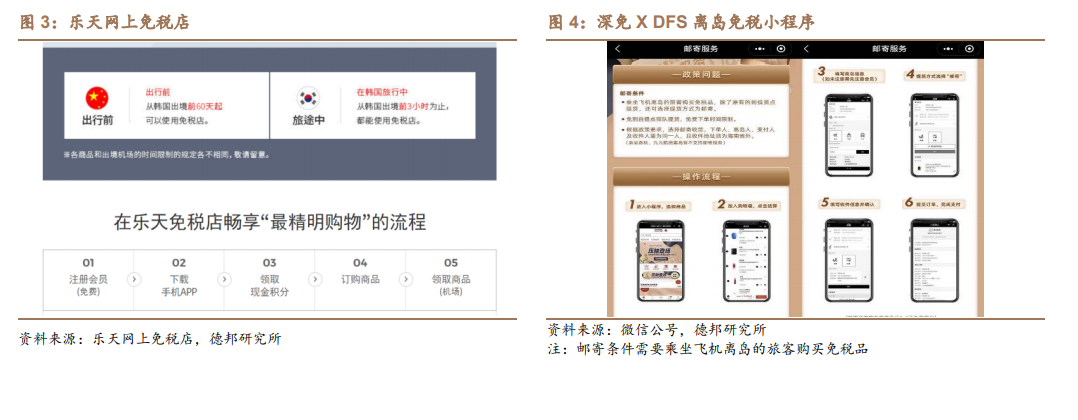Select step 02 下载手机APP
The height and width of the screenshot is (420, 1078).
coord(179,278)
